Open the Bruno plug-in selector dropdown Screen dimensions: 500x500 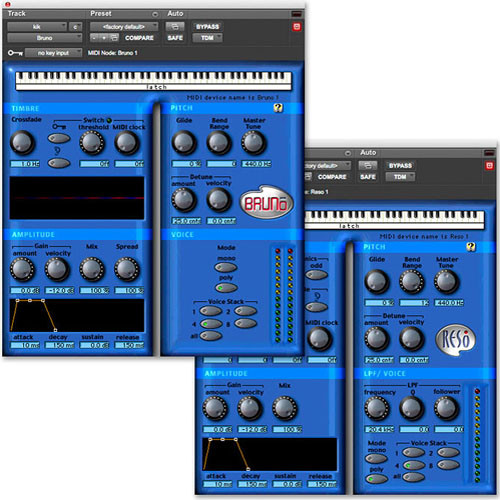45,38
